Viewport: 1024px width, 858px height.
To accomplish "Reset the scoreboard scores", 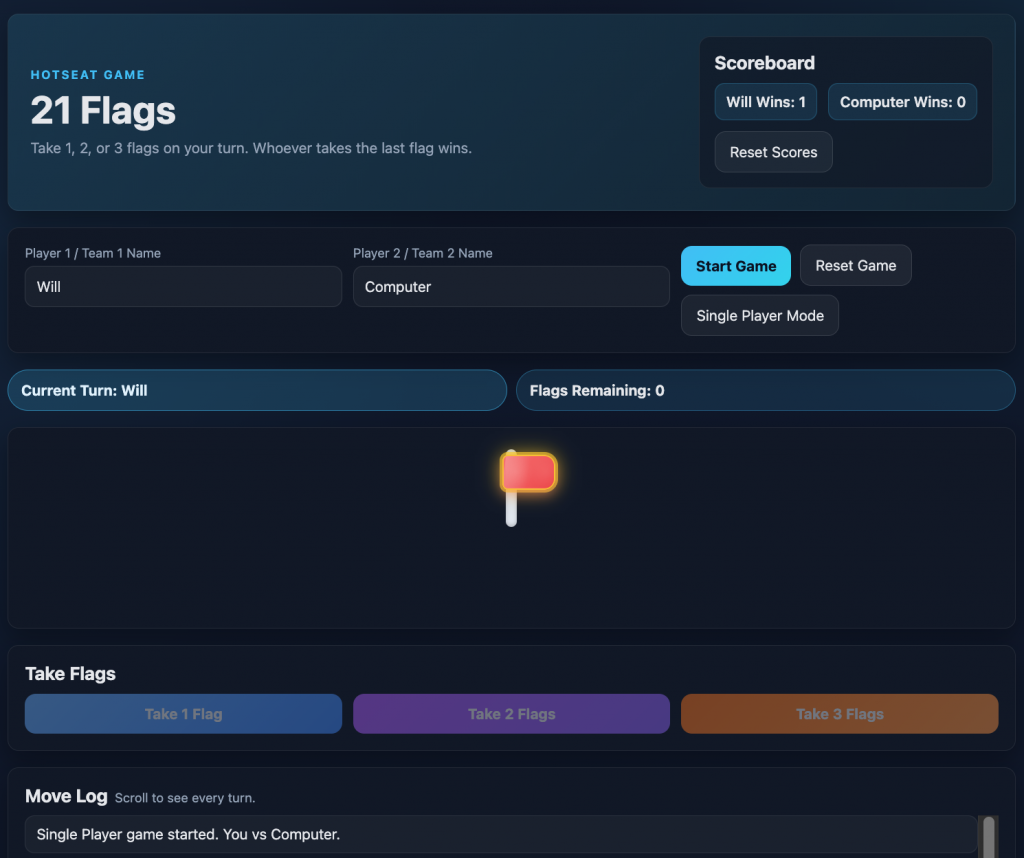I will (773, 152).
